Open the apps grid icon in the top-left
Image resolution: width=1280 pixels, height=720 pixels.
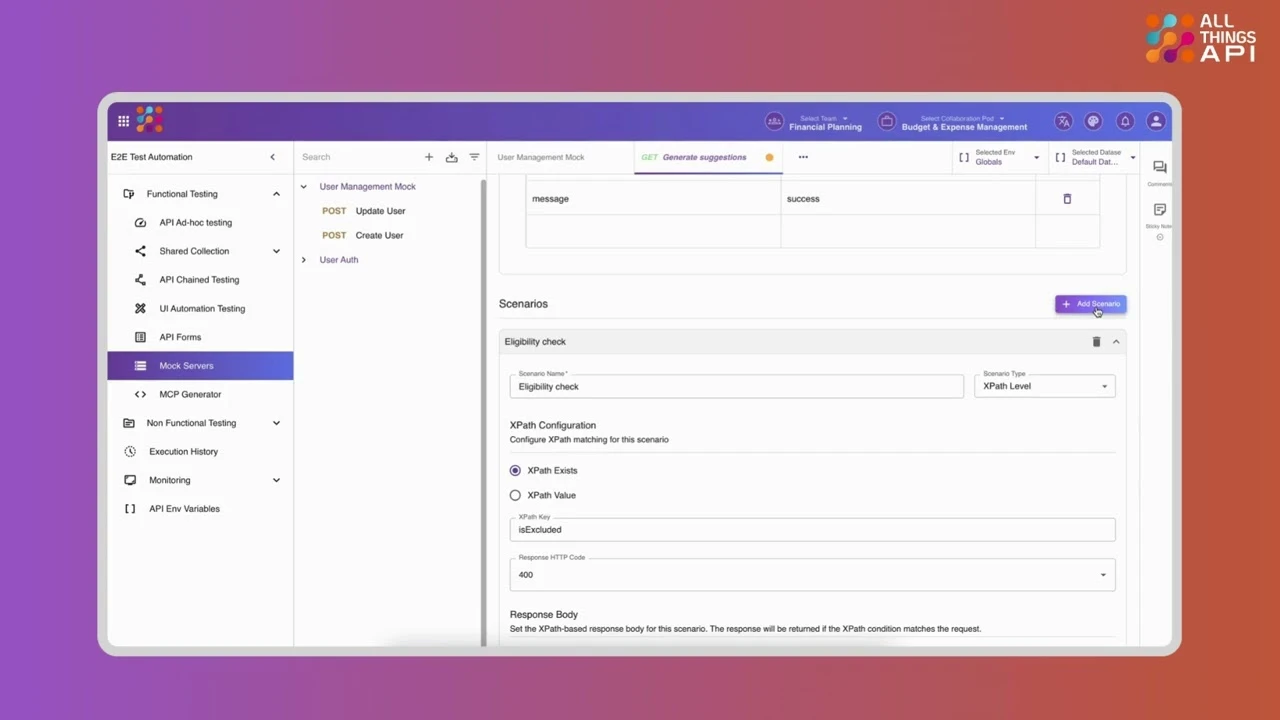pos(123,121)
